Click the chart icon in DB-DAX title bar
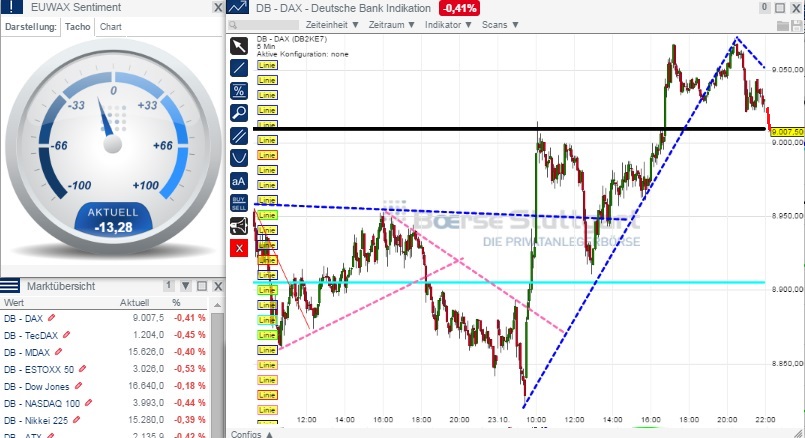 point(238,7)
